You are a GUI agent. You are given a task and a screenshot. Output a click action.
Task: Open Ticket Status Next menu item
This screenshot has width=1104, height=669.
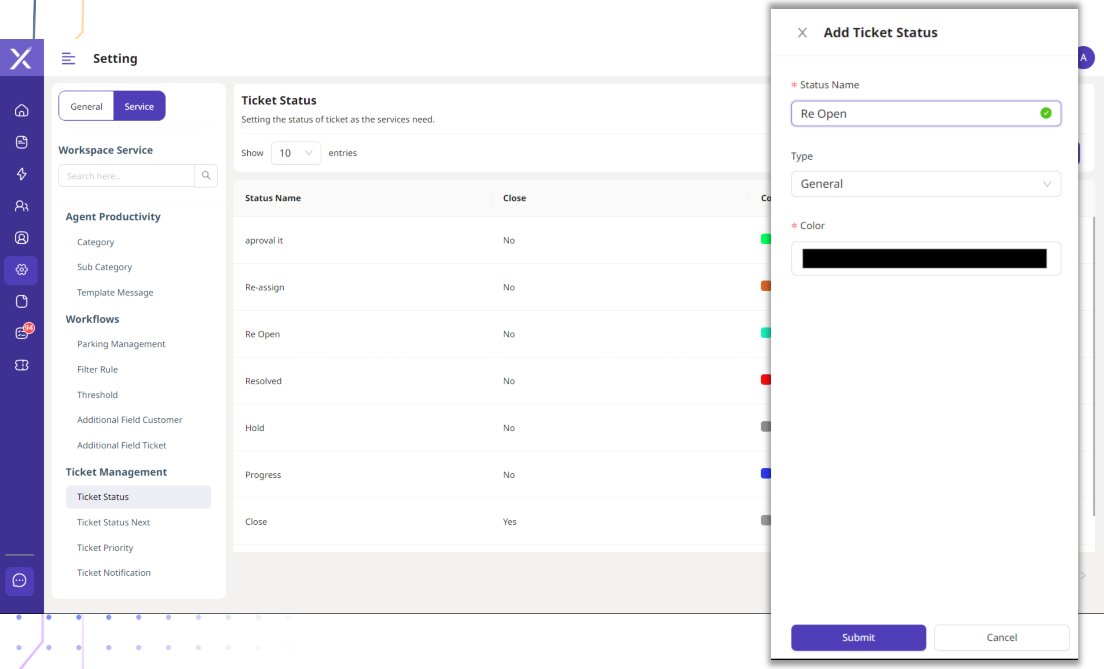(x=113, y=523)
